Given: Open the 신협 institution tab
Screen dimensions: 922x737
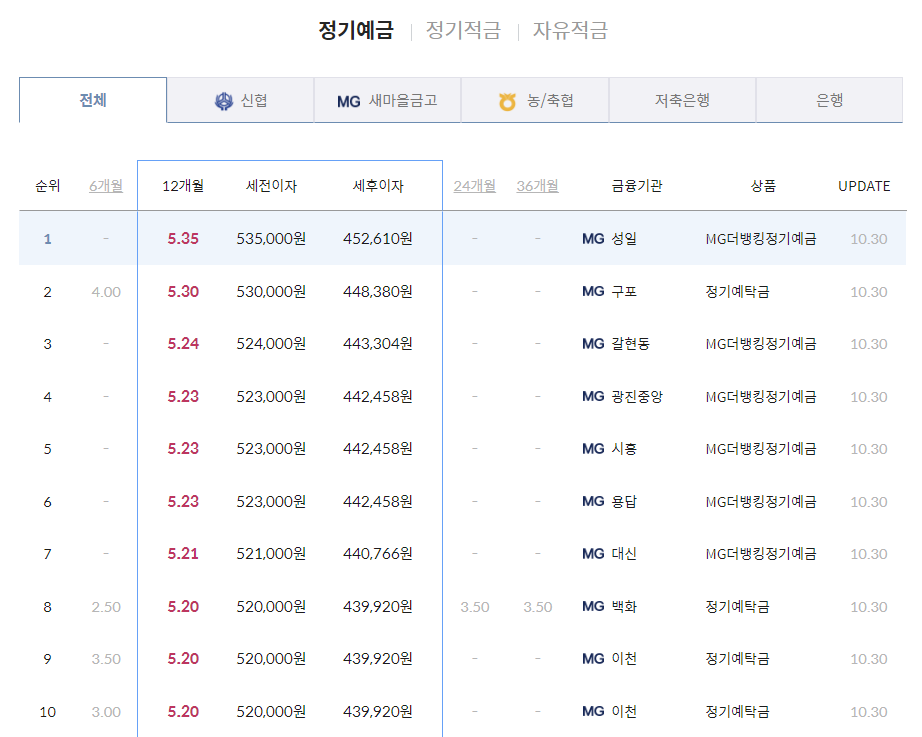Looking at the screenshot, I should (x=240, y=100).
